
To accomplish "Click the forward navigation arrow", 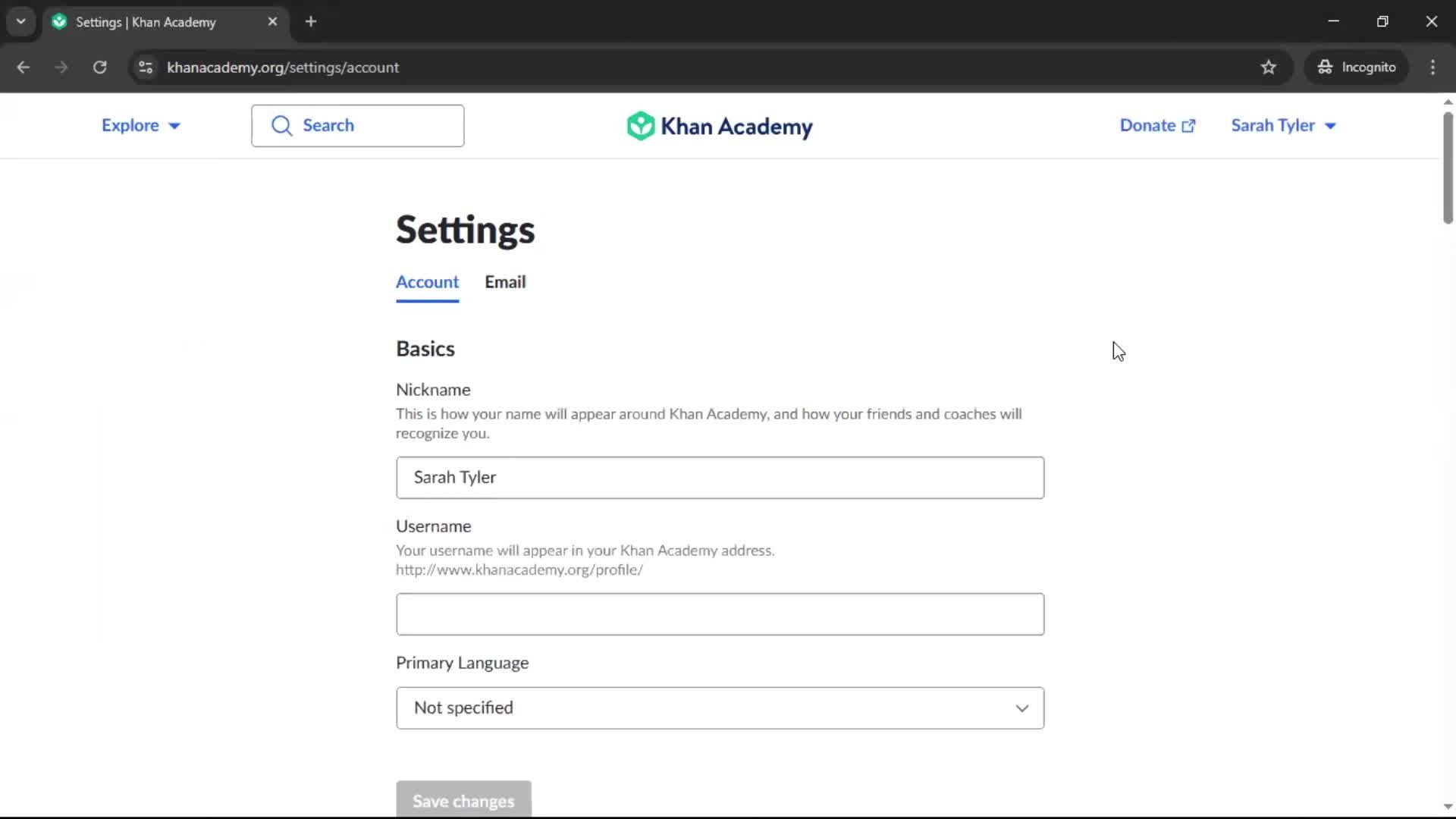I will pyautogui.click(x=61, y=67).
